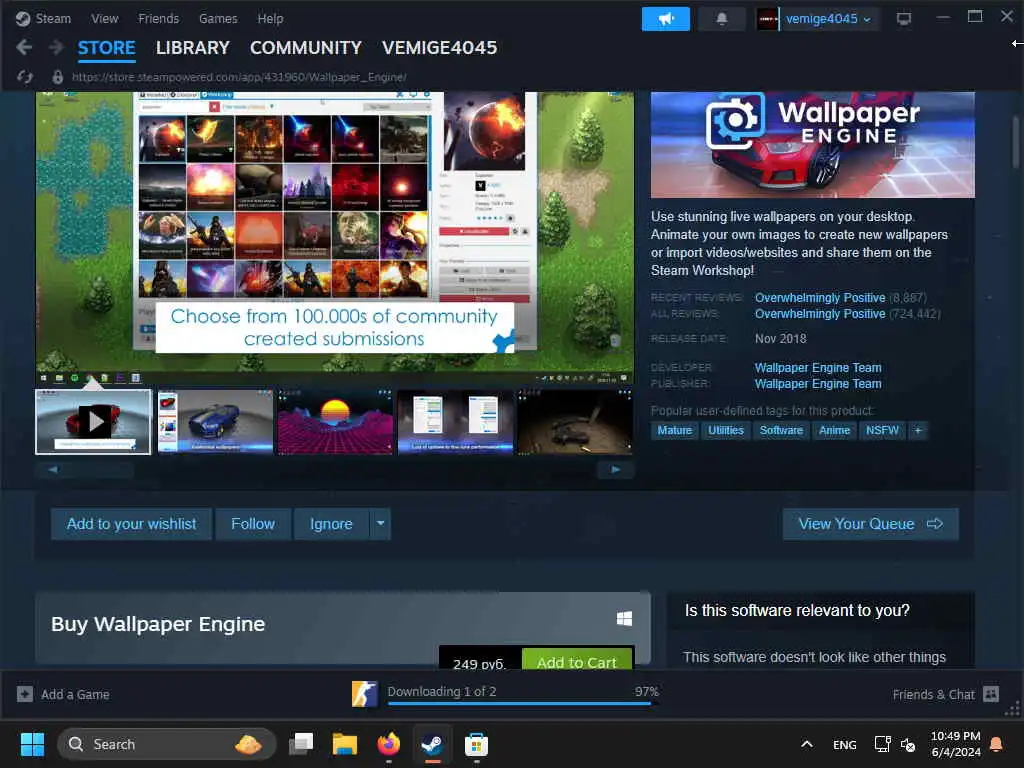Click the thumbnail strip right arrow
Image resolution: width=1024 pixels, height=768 pixels.
click(x=615, y=470)
